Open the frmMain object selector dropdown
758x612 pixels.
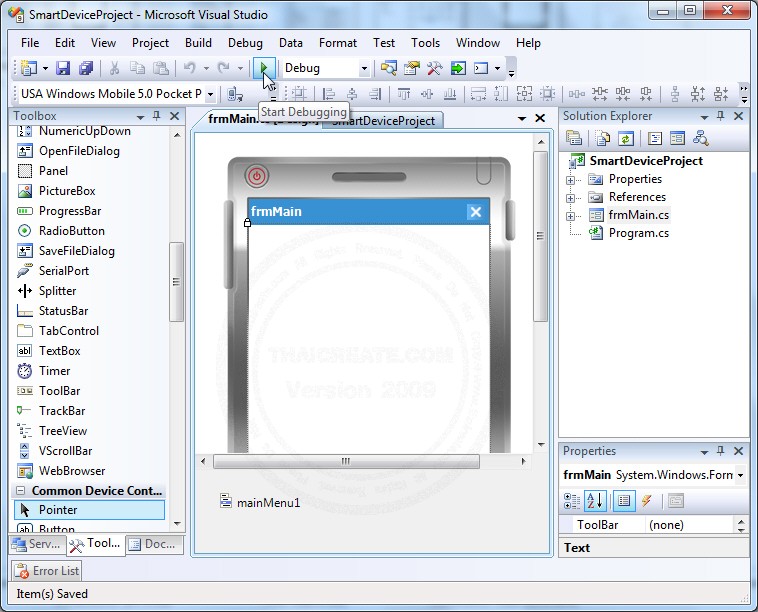741,475
